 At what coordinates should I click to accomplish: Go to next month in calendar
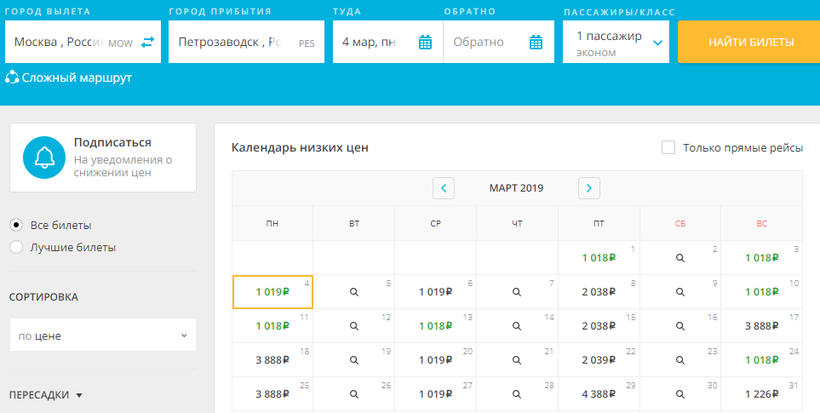point(589,188)
